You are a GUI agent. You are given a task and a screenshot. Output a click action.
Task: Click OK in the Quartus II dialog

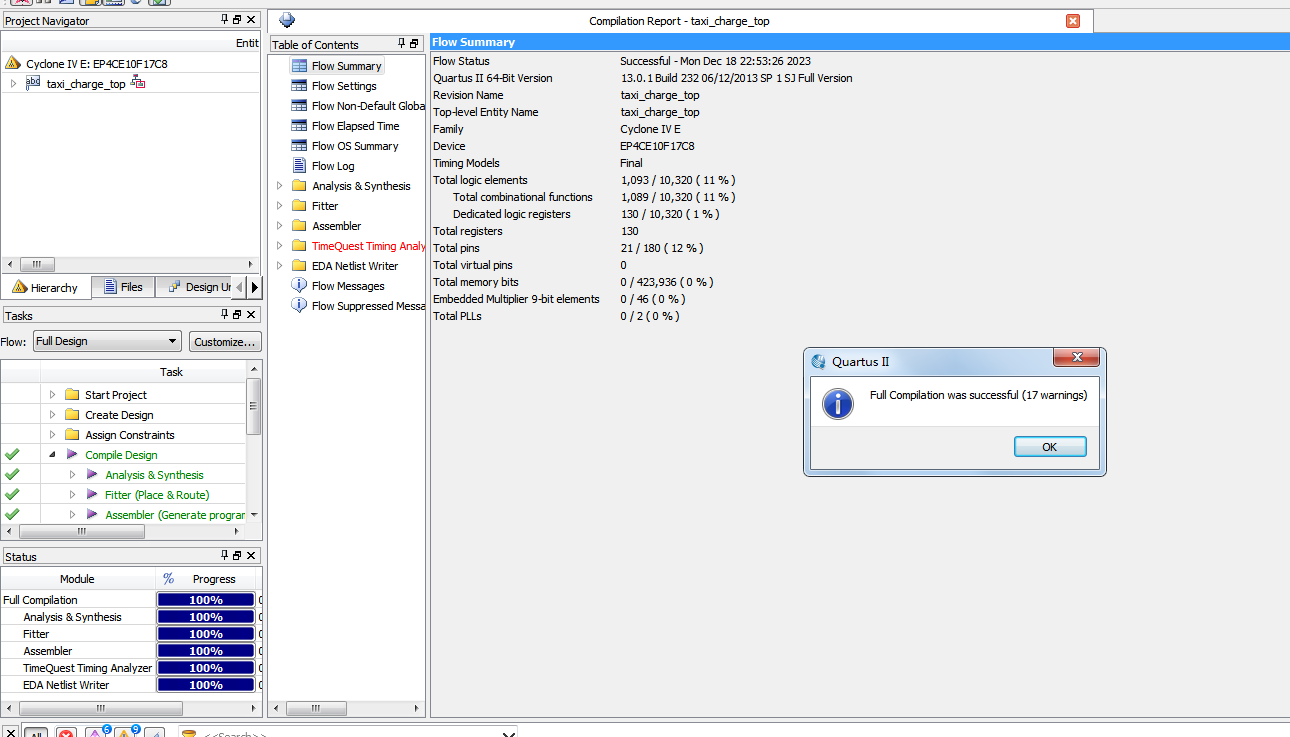tap(1049, 447)
